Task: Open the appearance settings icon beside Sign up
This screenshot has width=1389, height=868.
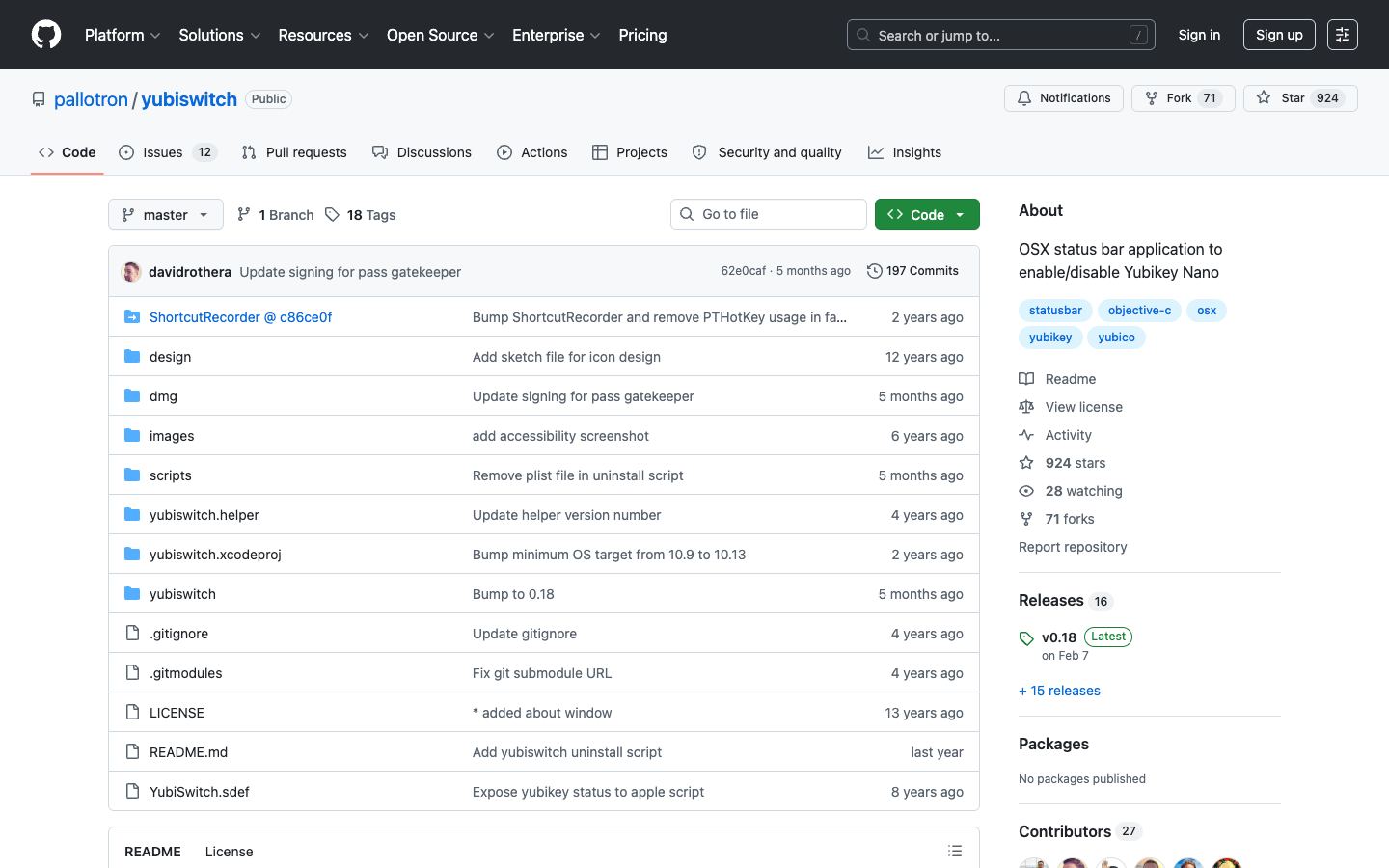Action: 1343,35
